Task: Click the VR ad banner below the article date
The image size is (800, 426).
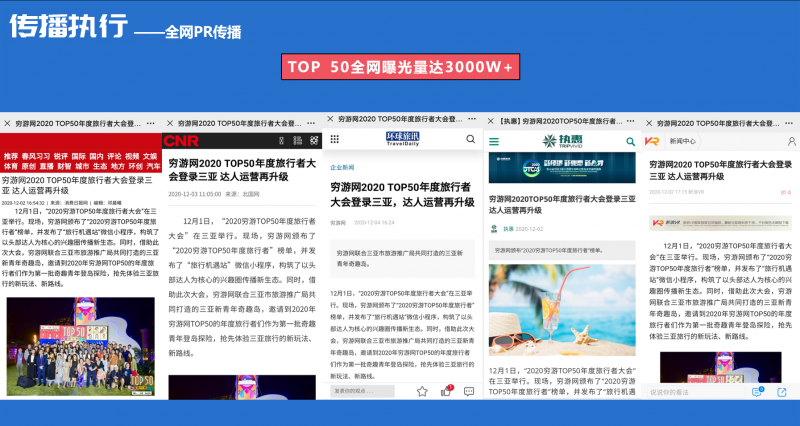Action: (720, 223)
